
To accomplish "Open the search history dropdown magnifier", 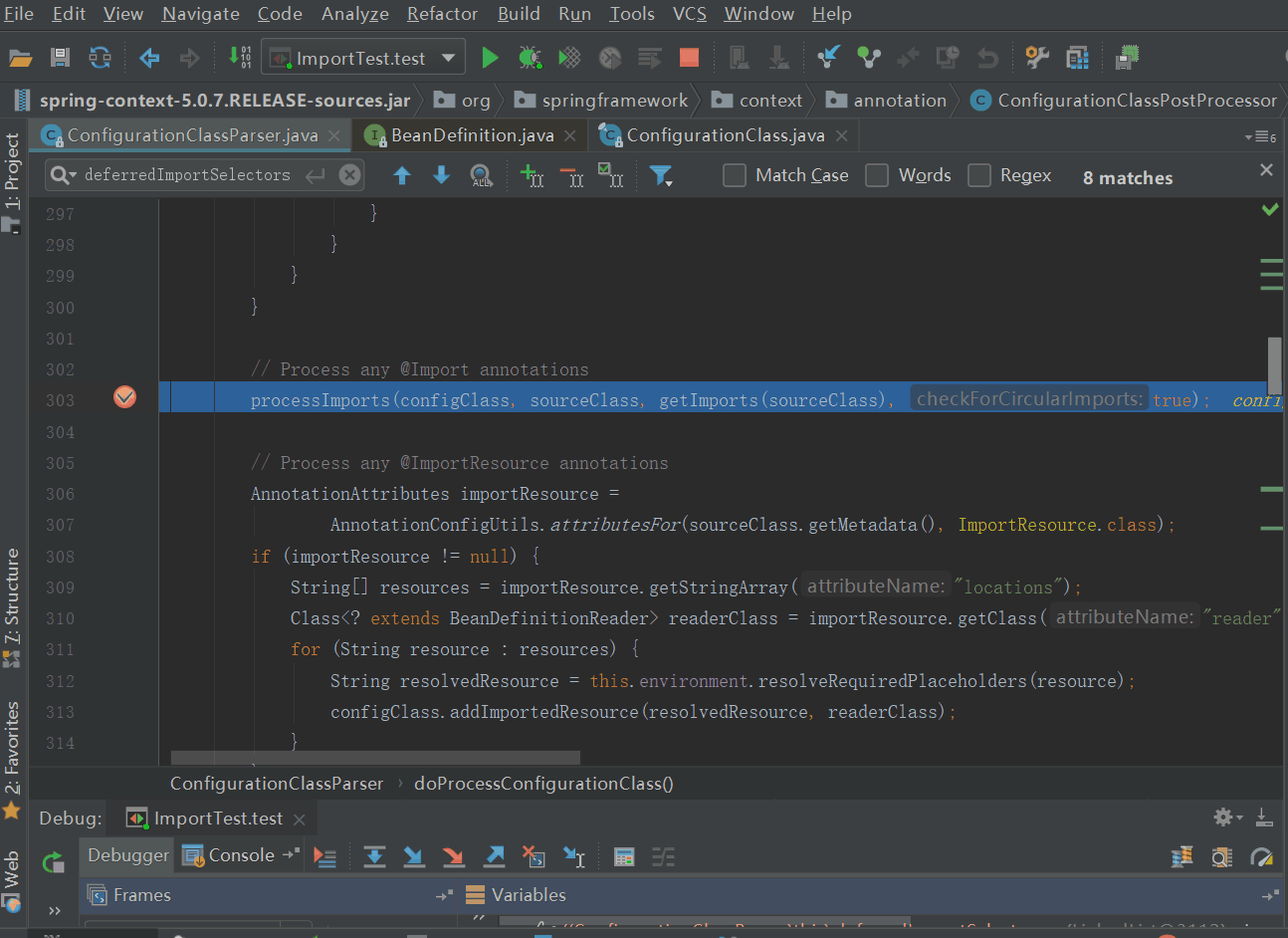I will (63, 175).
